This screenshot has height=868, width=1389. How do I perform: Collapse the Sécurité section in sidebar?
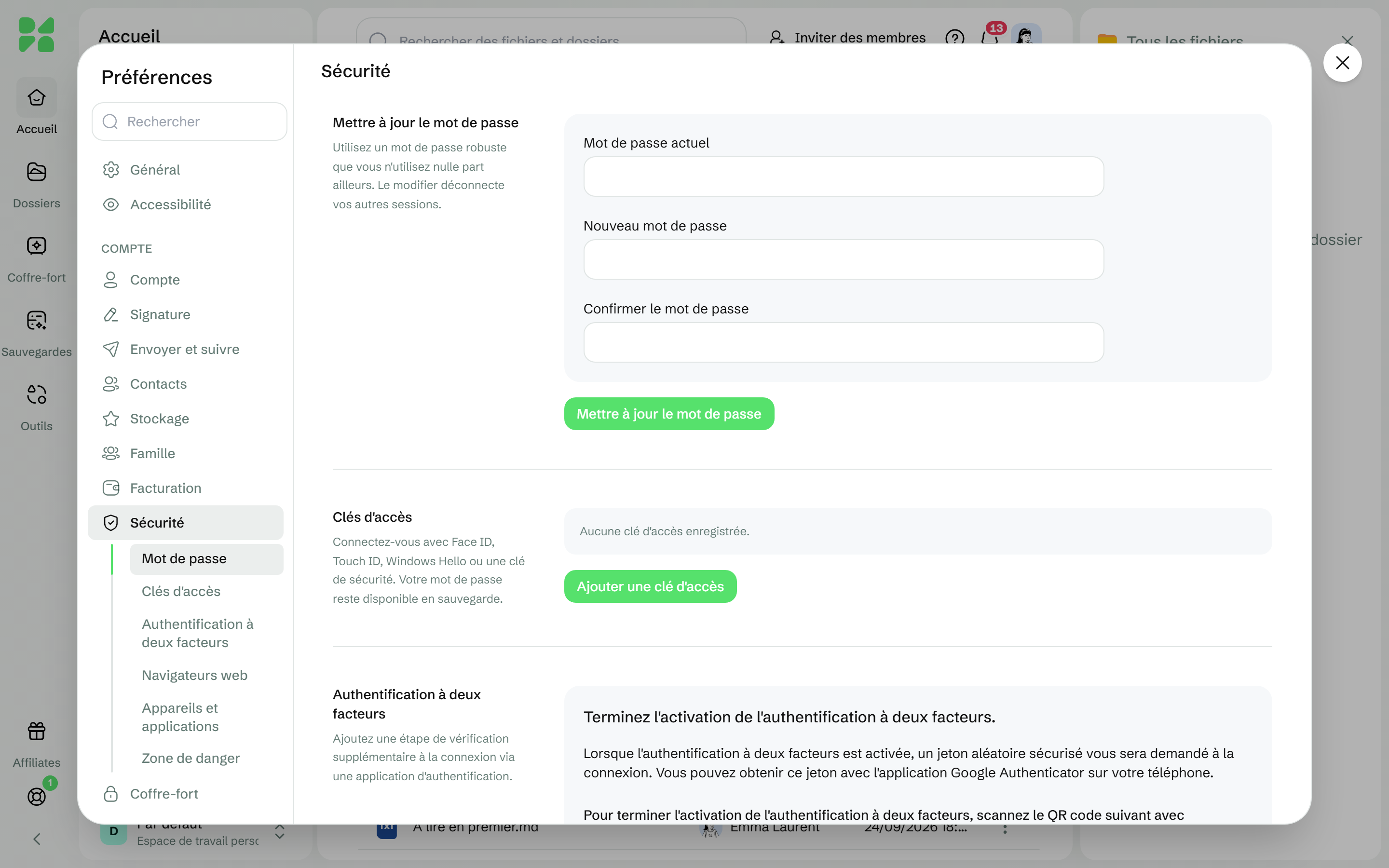click(185, 523)
